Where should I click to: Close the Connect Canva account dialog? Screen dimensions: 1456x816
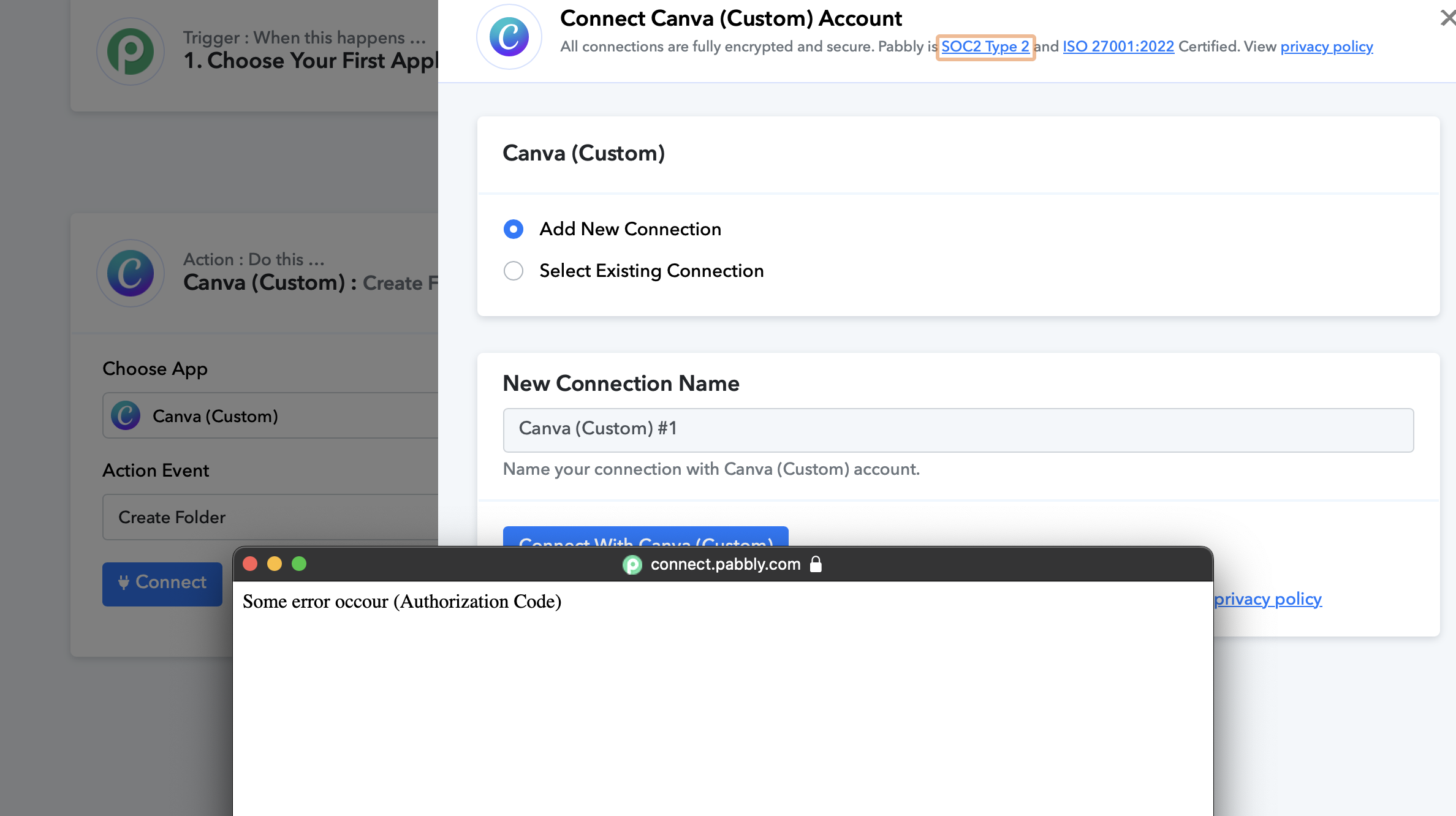click(x=1447, y=18)
